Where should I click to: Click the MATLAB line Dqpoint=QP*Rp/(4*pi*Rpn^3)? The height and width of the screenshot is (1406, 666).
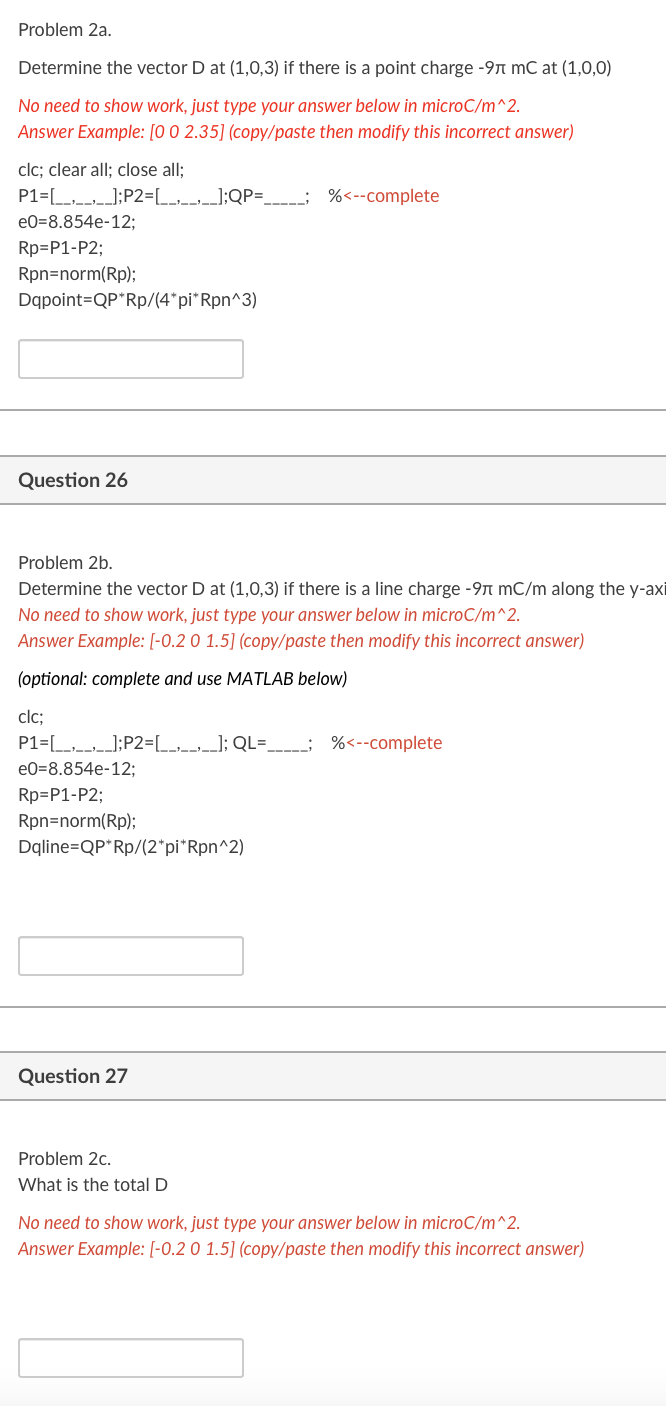[x=137, y=299]
